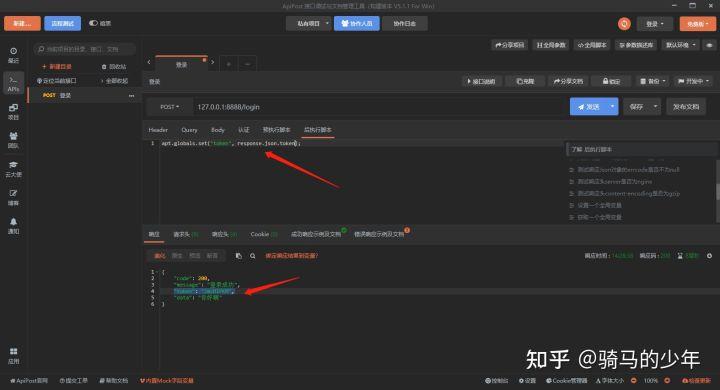Click the search response magnifier icon
This screenshot has width=720, height=390.
tap(253, 256)
